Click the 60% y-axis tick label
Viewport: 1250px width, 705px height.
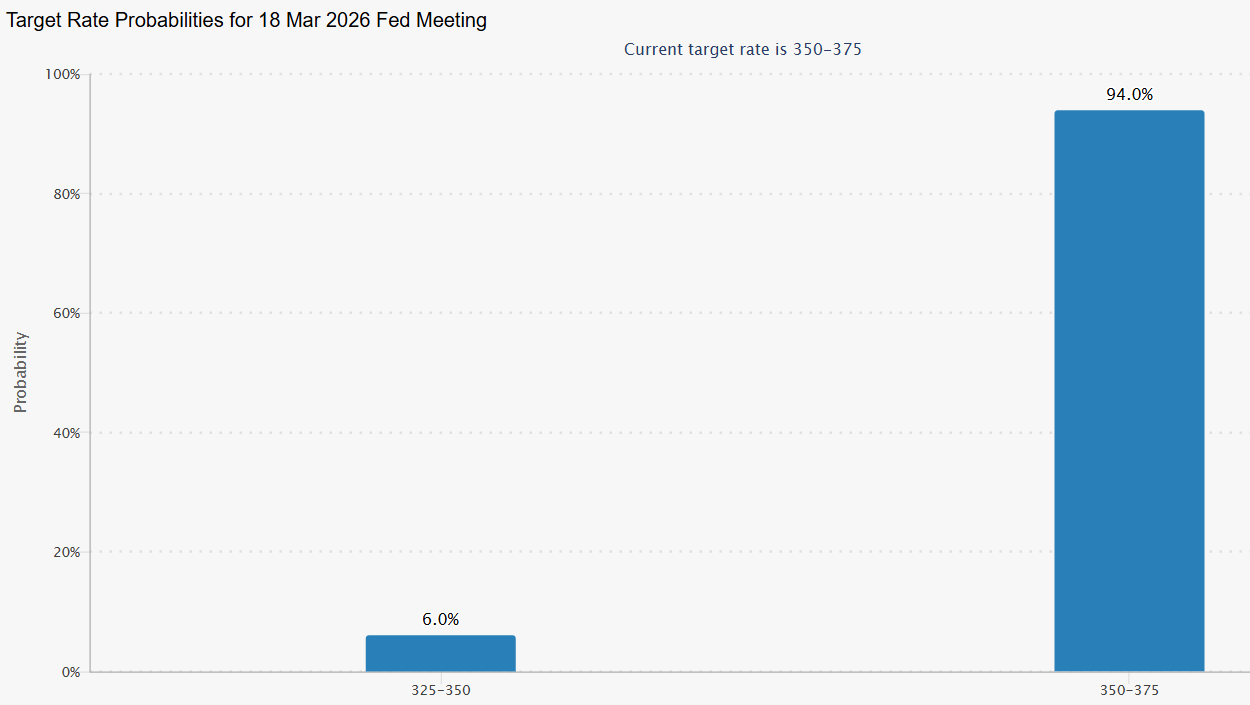[x=66, y=313]
